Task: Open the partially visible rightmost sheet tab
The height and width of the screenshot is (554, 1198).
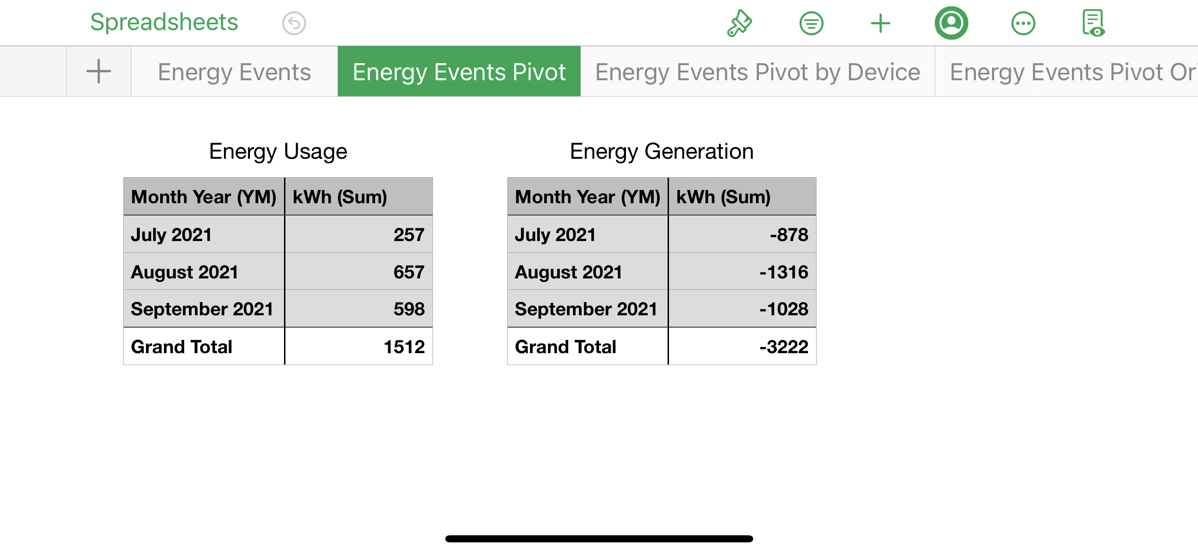Action: (1070, 72)
